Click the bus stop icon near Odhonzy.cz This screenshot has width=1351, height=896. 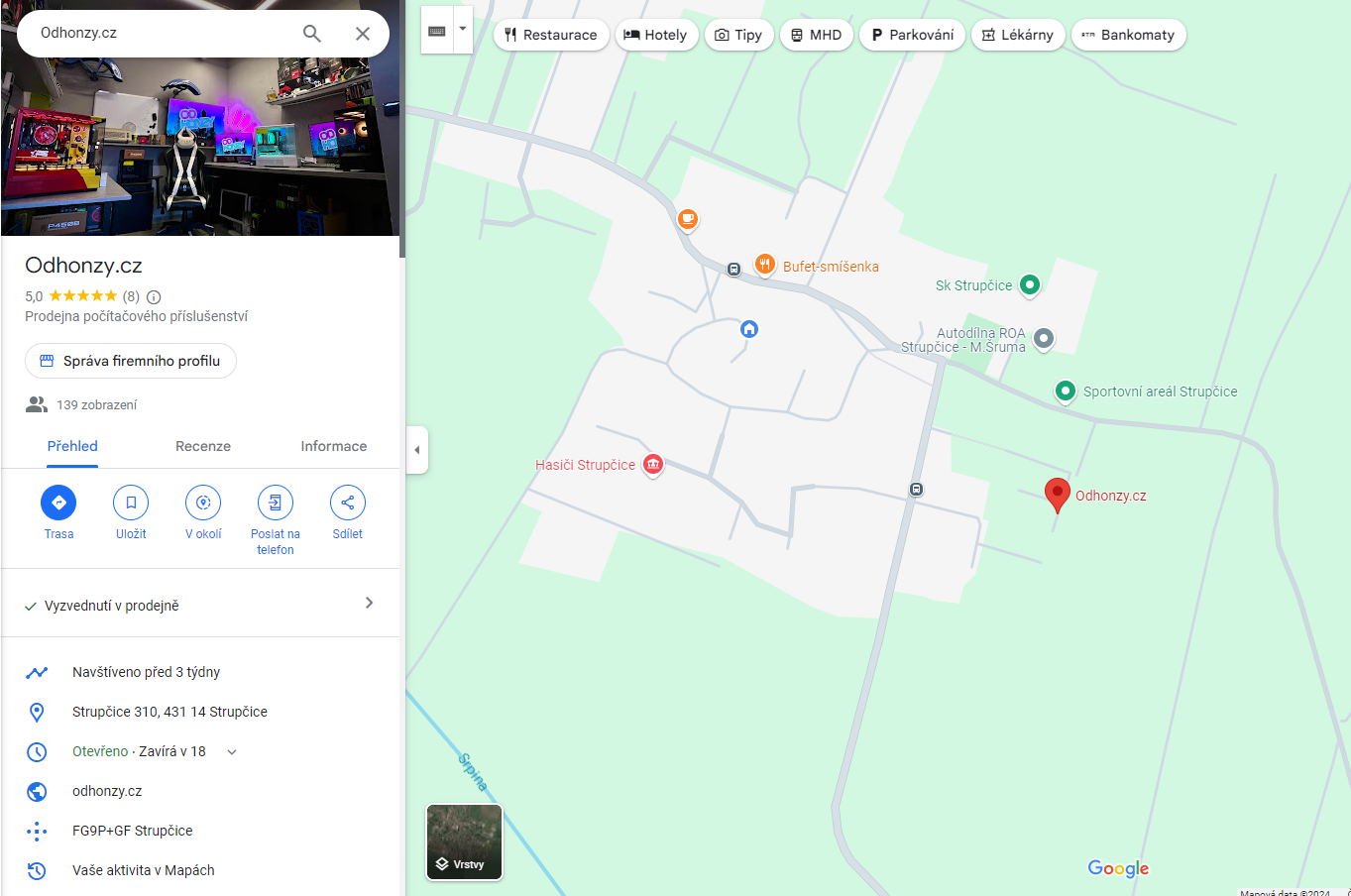[x=917, y=489]
